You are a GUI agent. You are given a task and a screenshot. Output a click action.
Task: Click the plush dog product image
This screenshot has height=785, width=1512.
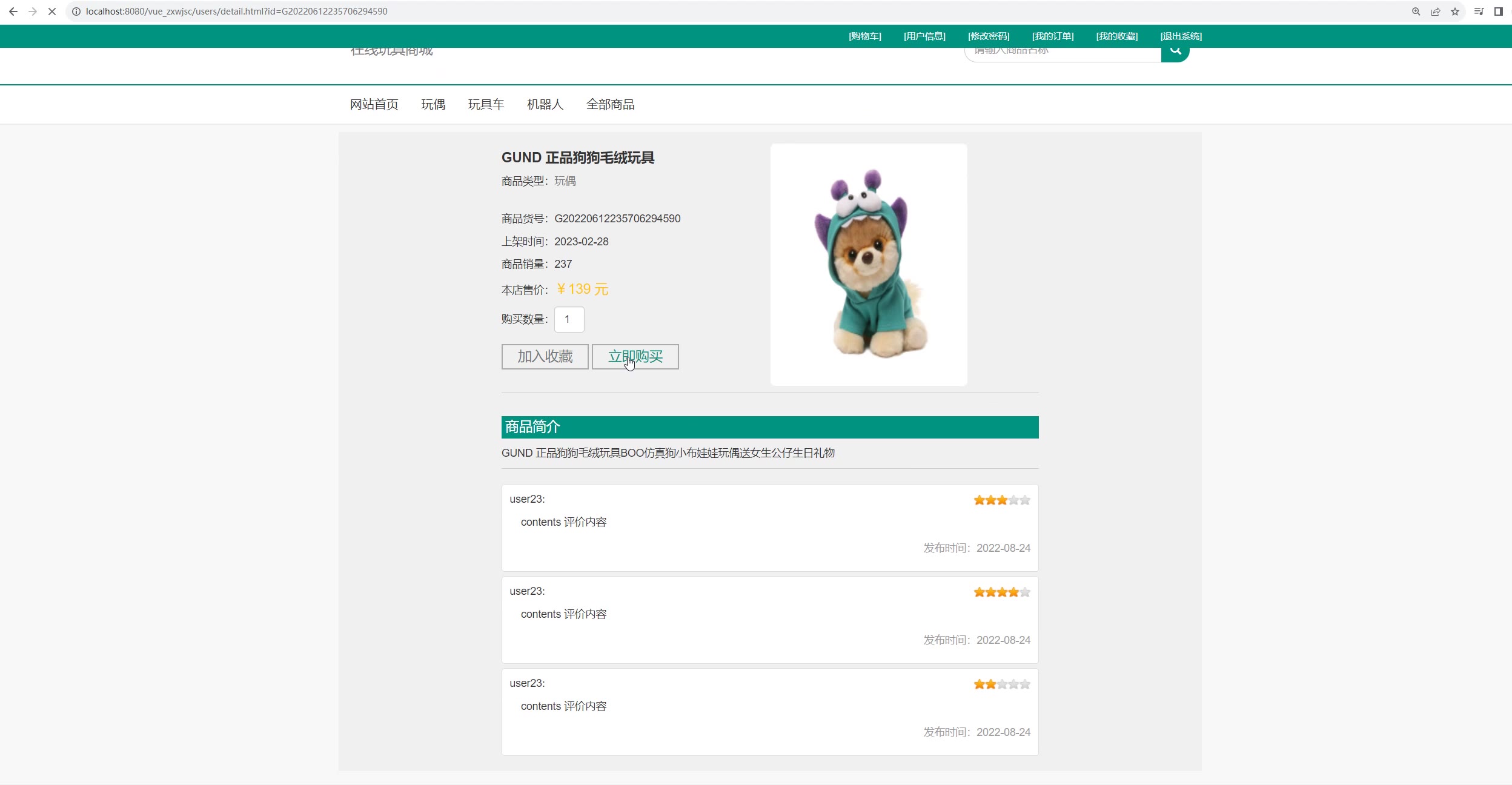pyautogui.click(x=869, y=264)
